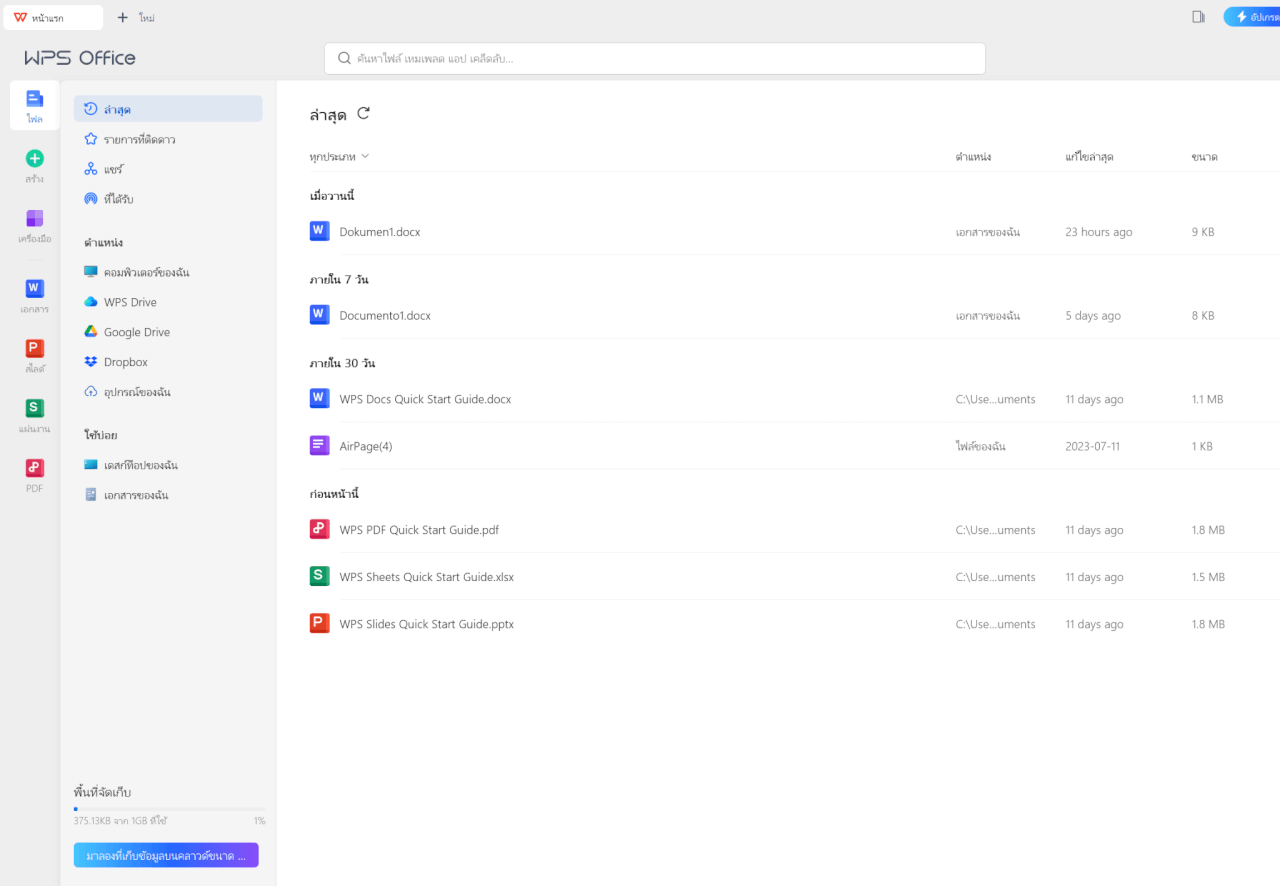Switch to the Home (หน้าแรก) tab
1280x886 pixels.
53,17
